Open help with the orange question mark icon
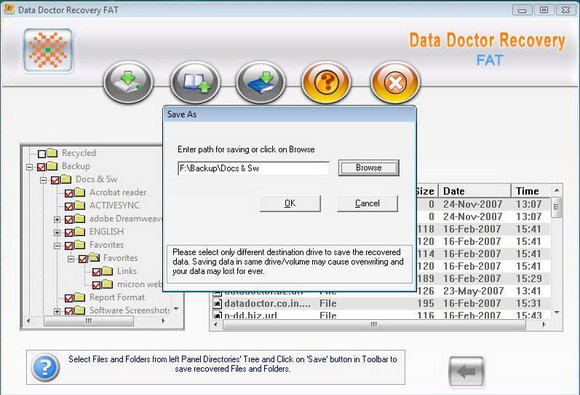580x395 pixels. click(326, 82)
